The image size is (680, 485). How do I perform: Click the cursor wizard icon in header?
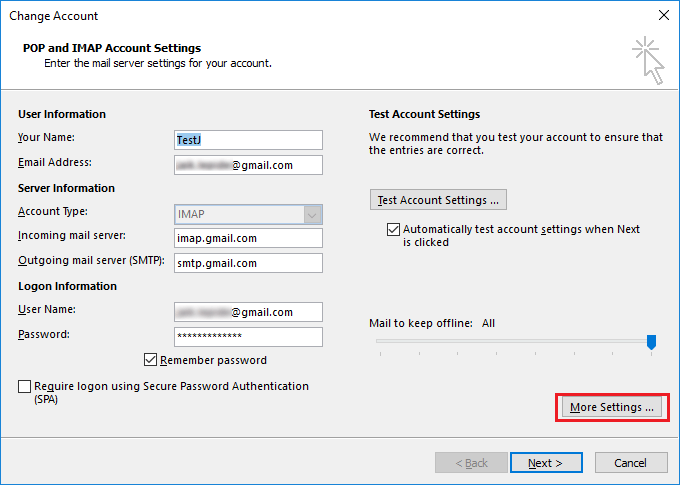647,61
